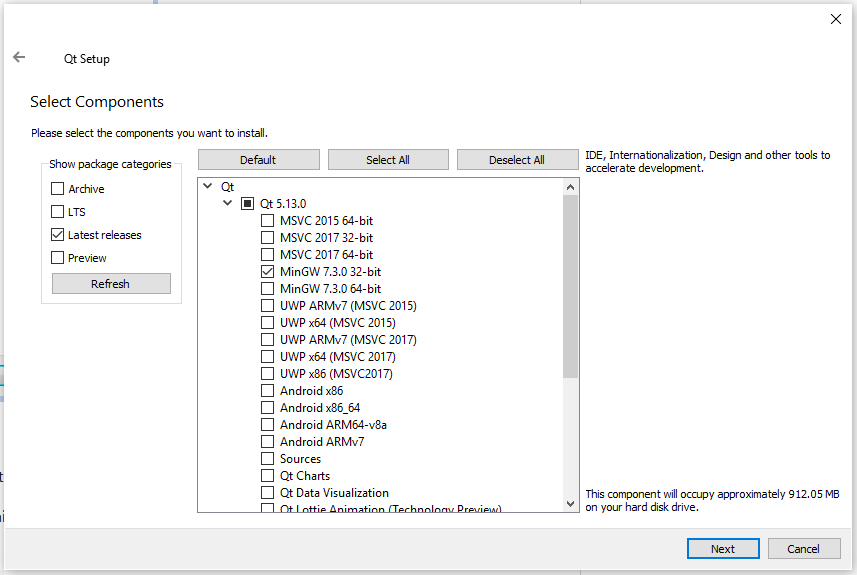This screenshot has height=575, width=857.
Task: Click the scroll down arrow of the component list
Action: [x=571, y=504]
